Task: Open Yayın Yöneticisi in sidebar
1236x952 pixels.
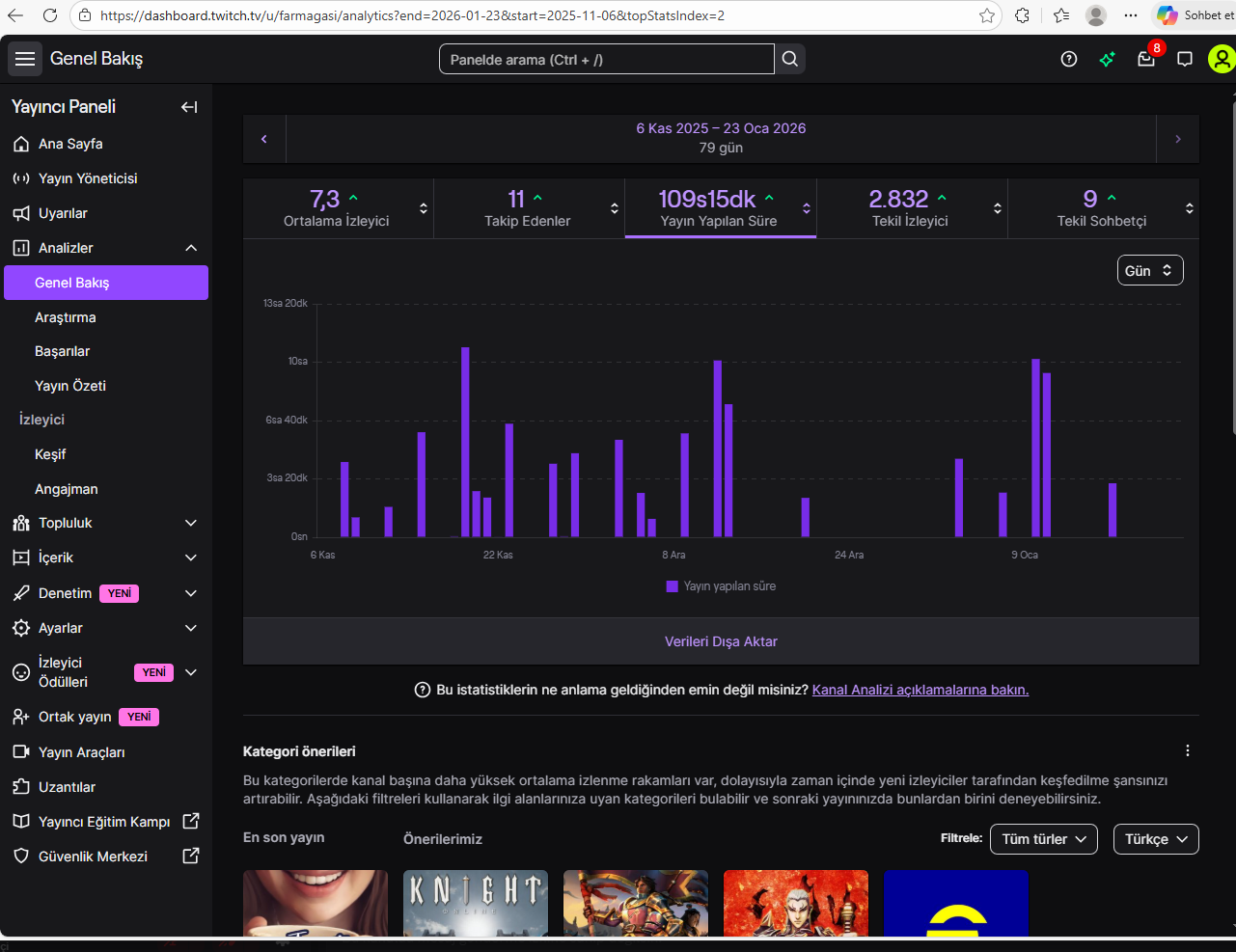Action: [x=106, y=178]
